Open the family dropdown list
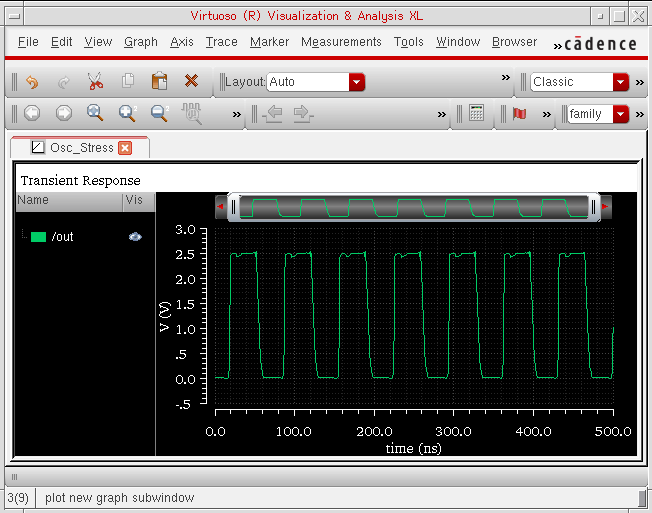 pyautogui.click(x=621, y=114)
